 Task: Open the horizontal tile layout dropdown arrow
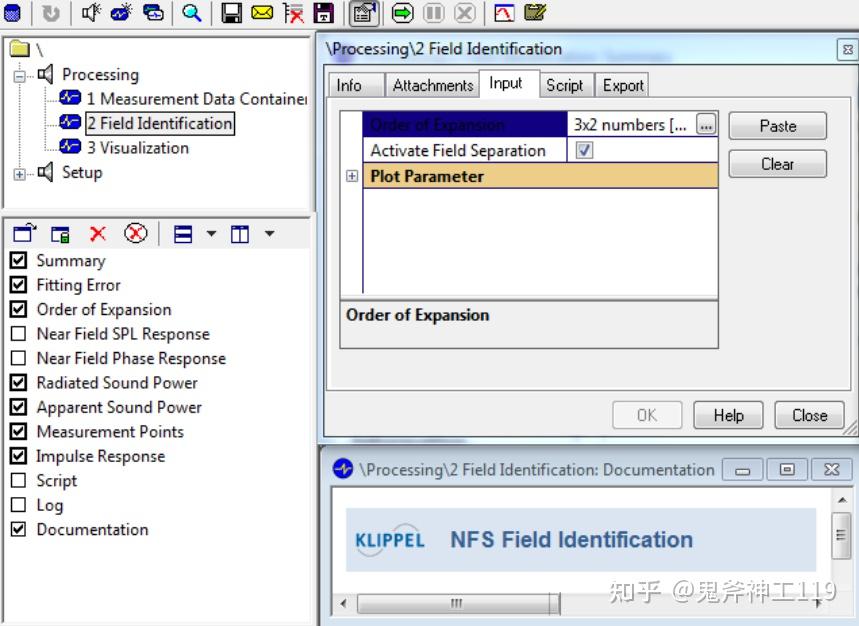point(211,234)
